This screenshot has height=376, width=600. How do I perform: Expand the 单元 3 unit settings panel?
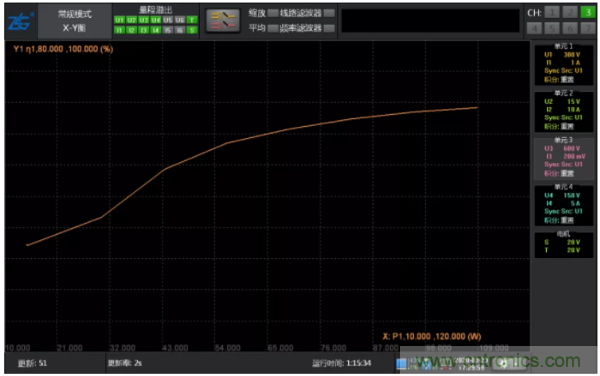point(564,158)
